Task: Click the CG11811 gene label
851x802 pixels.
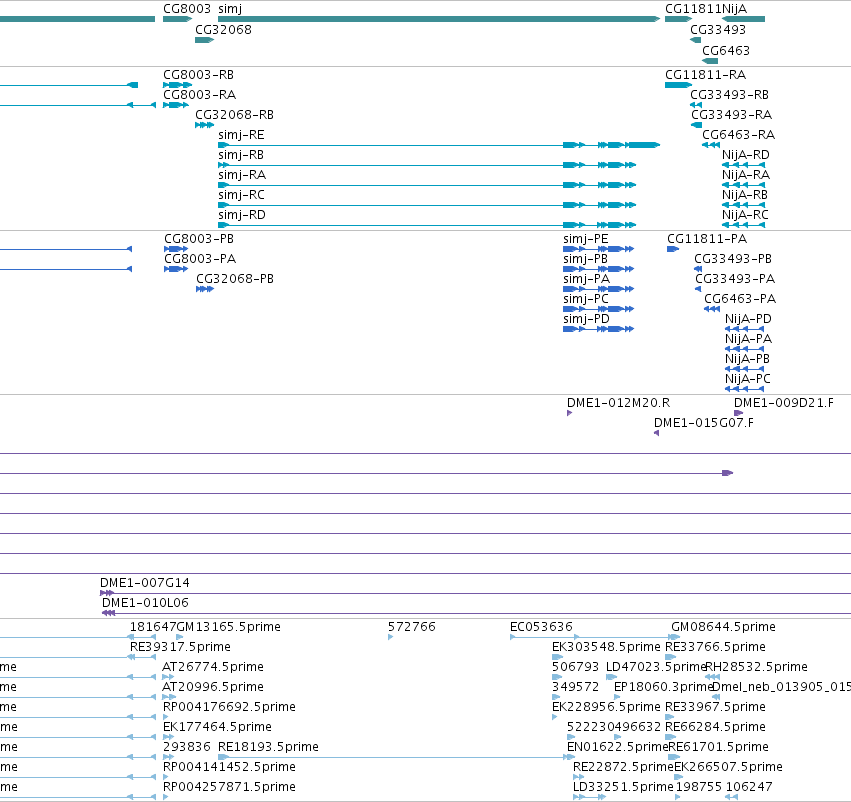Action: (x=693, y=9)
